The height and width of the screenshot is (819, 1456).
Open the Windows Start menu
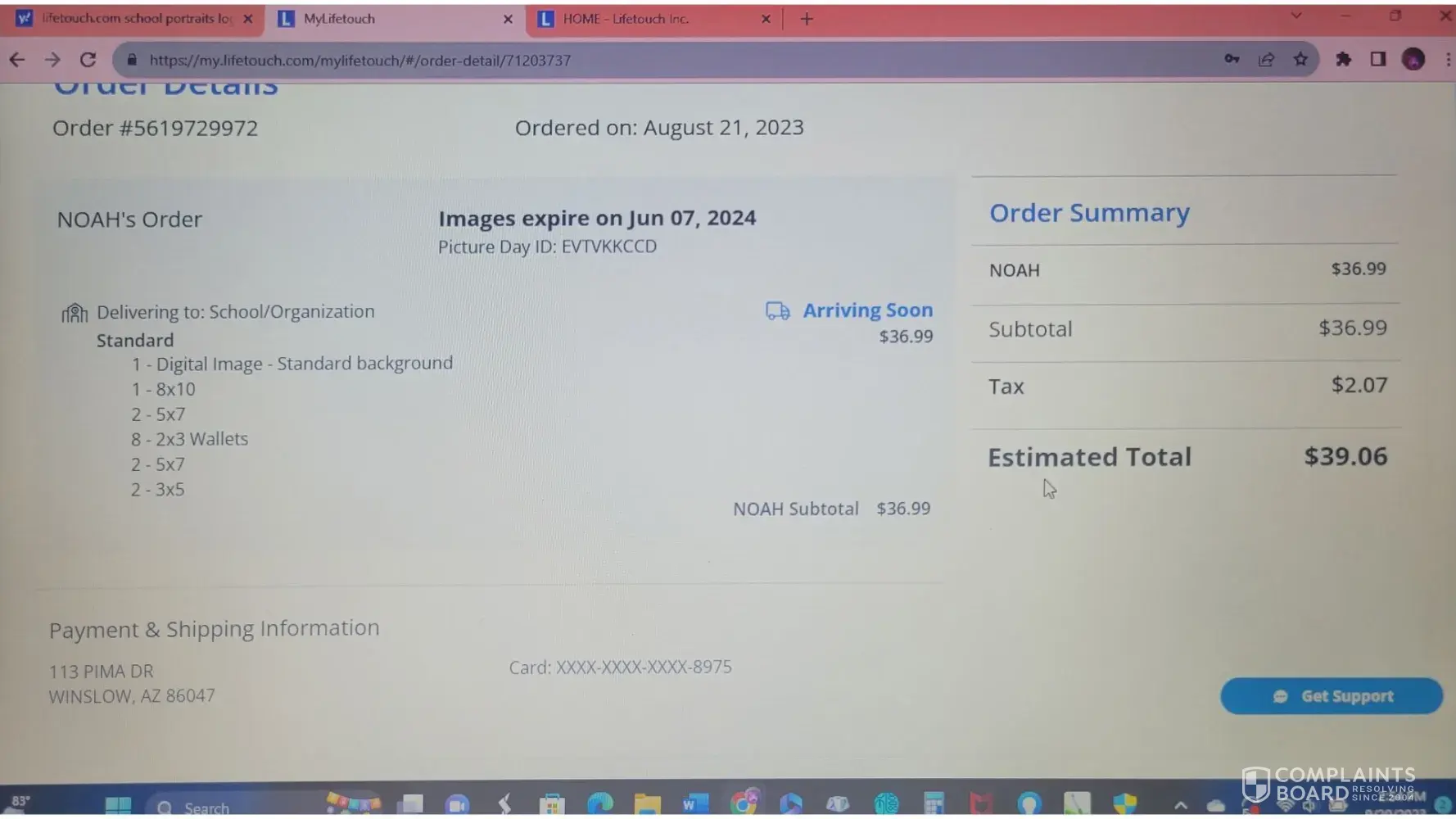coord(118,805)
